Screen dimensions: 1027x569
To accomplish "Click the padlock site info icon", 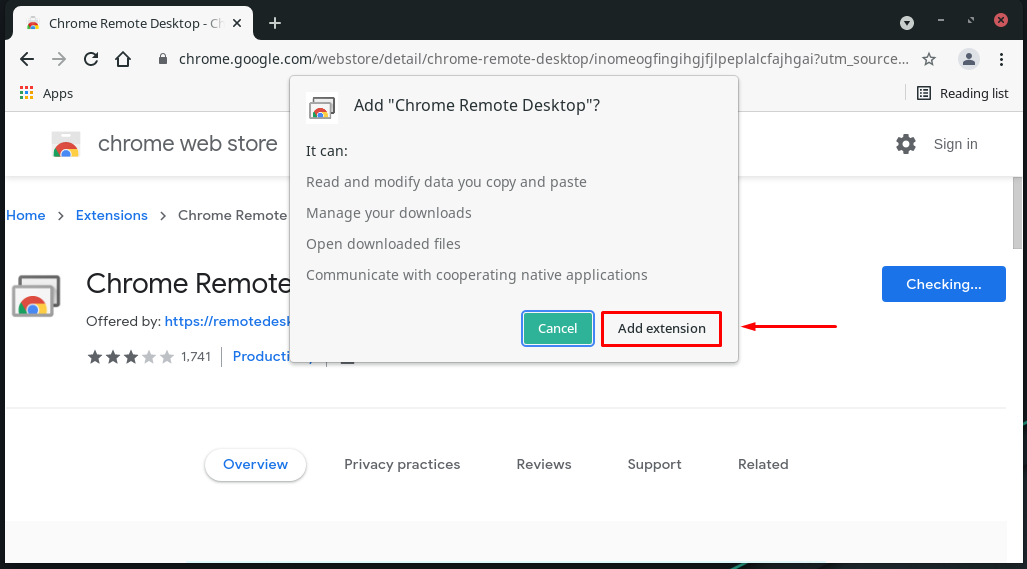I will pyautogui.click(x=163, y=59).
